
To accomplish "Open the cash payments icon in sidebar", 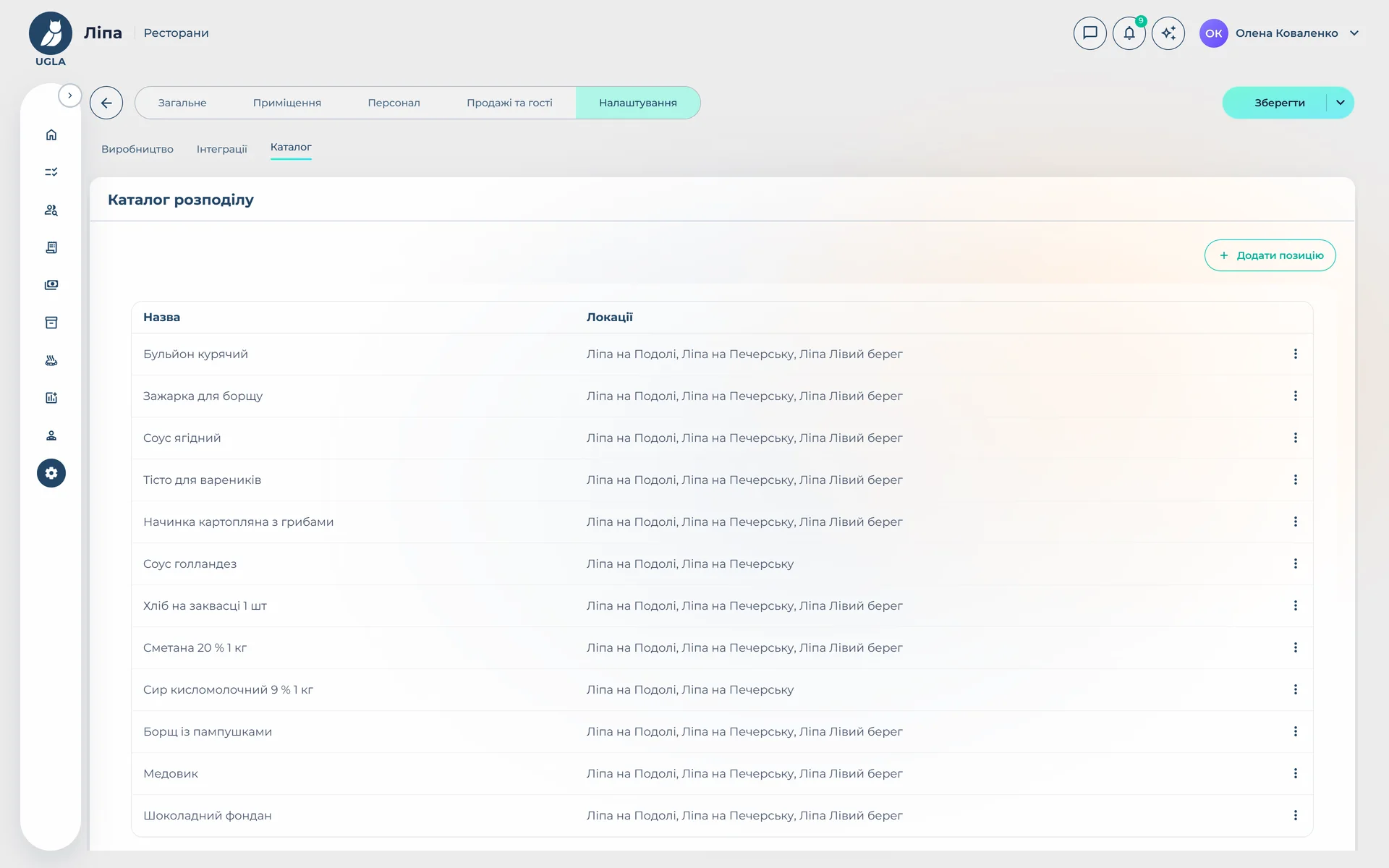I will 51,285.
